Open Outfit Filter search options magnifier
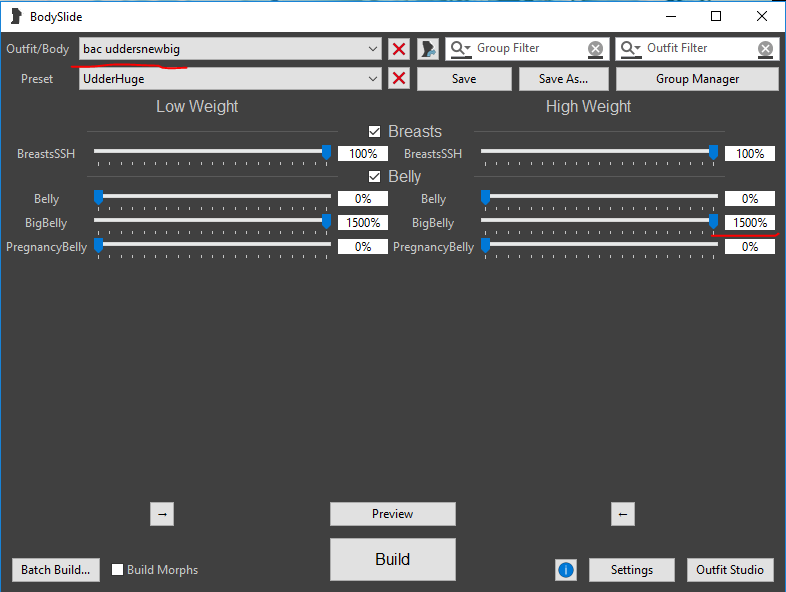 (631, 49)
